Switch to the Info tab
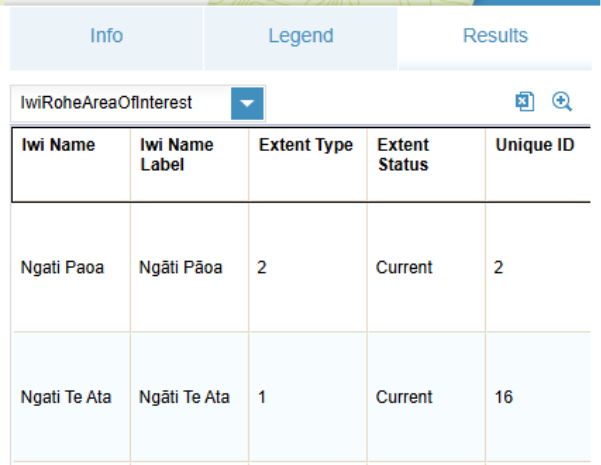Viewport: 601px width, 465px height. tap(106, 38)
